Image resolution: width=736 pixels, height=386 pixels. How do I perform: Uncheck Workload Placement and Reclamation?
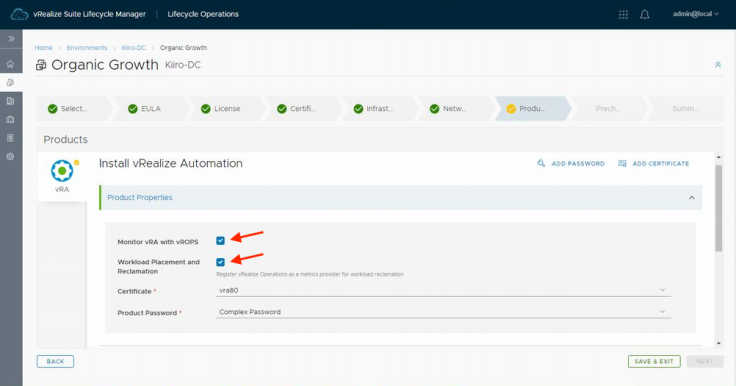pos(220,262)
